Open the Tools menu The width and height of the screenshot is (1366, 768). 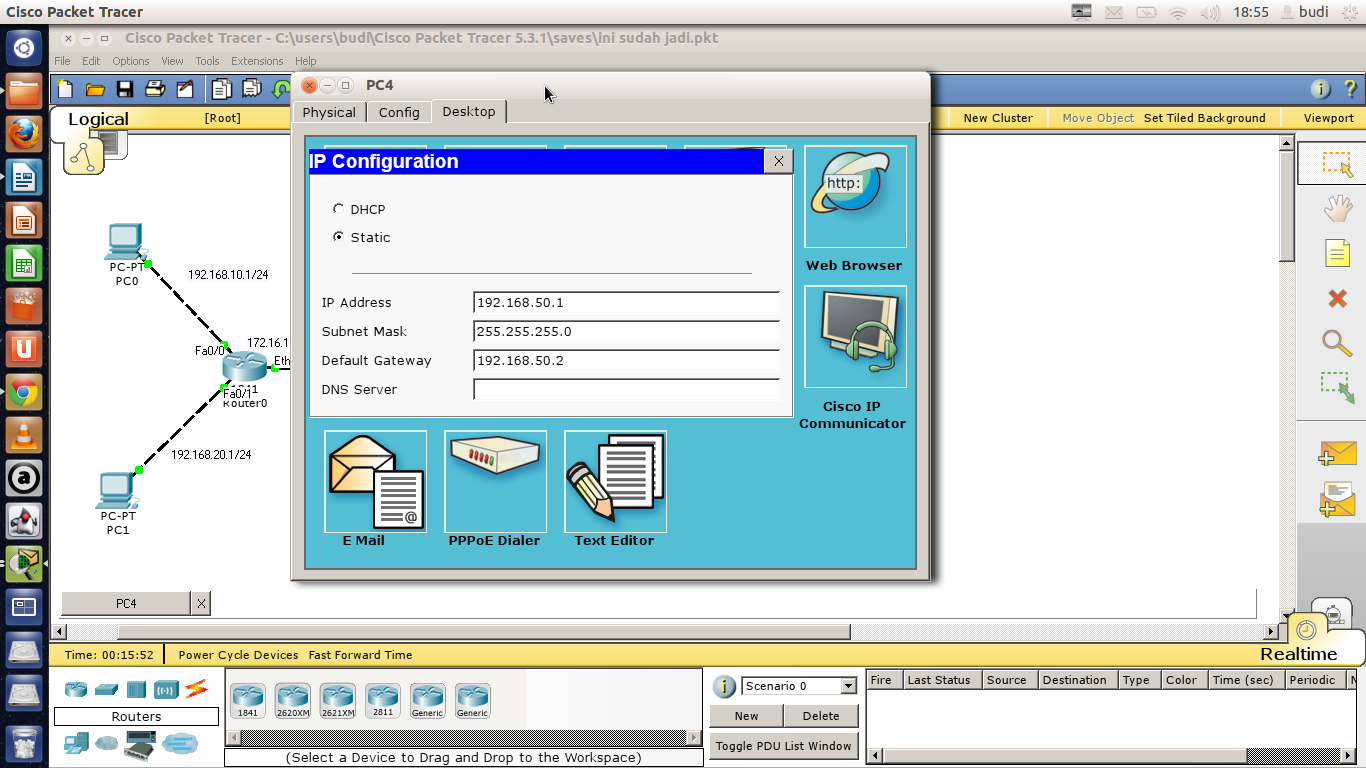point(207,61)
